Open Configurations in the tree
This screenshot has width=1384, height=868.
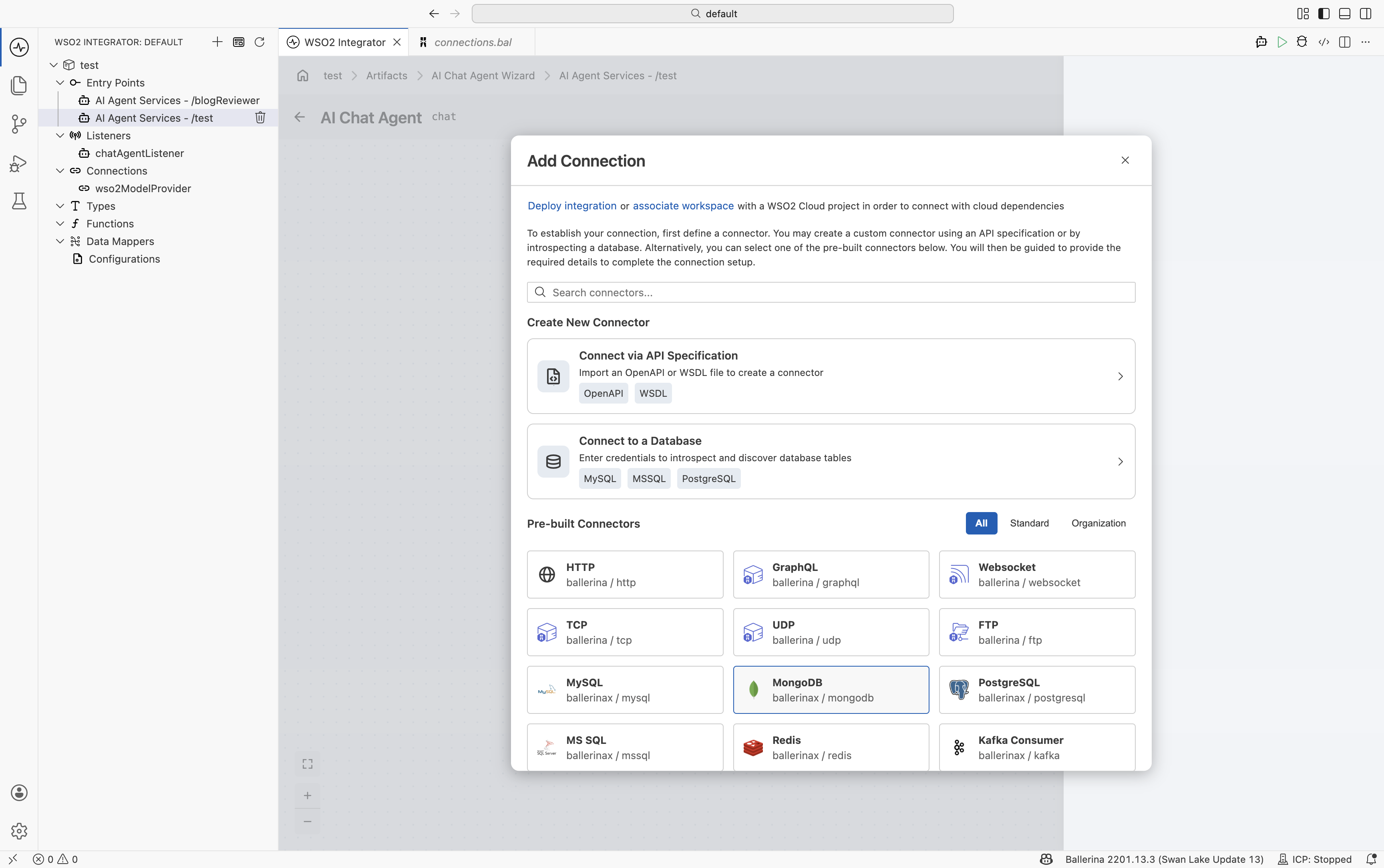[x=124, y=259]
